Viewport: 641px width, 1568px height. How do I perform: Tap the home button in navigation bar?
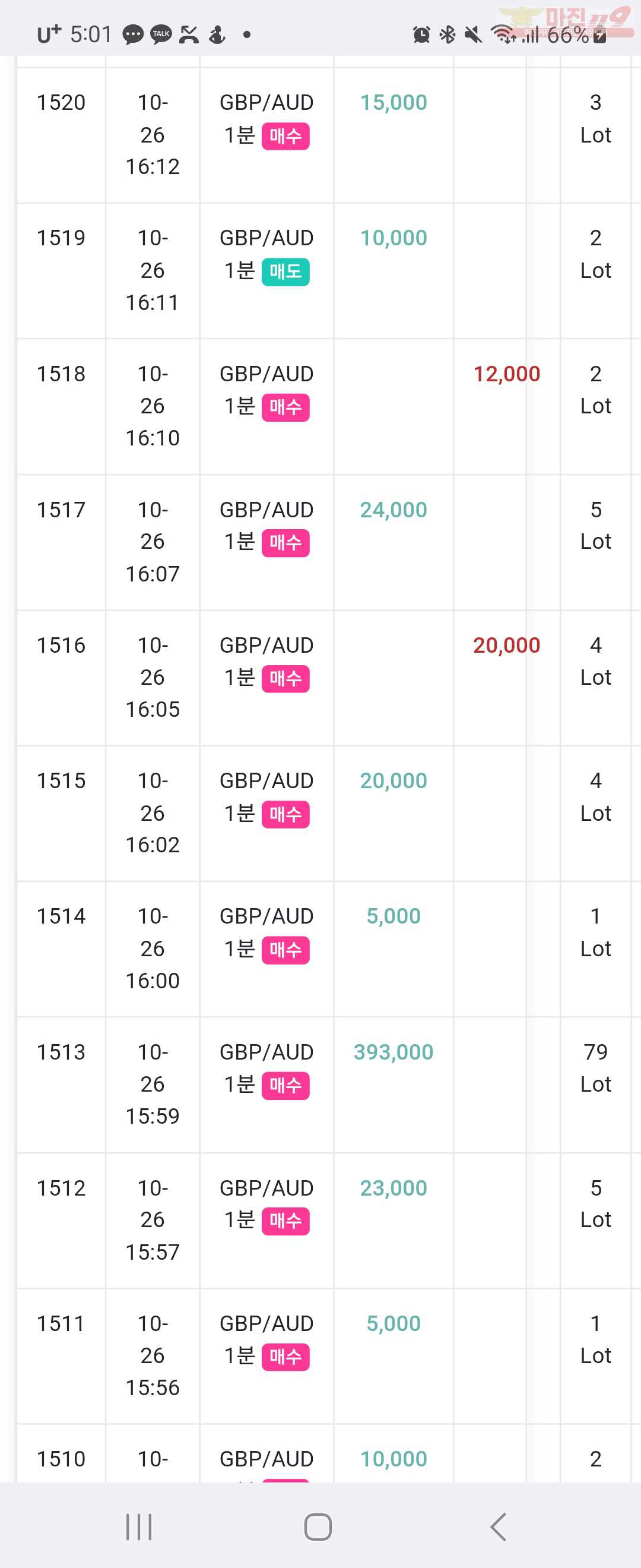click(x=318, y=1526)
